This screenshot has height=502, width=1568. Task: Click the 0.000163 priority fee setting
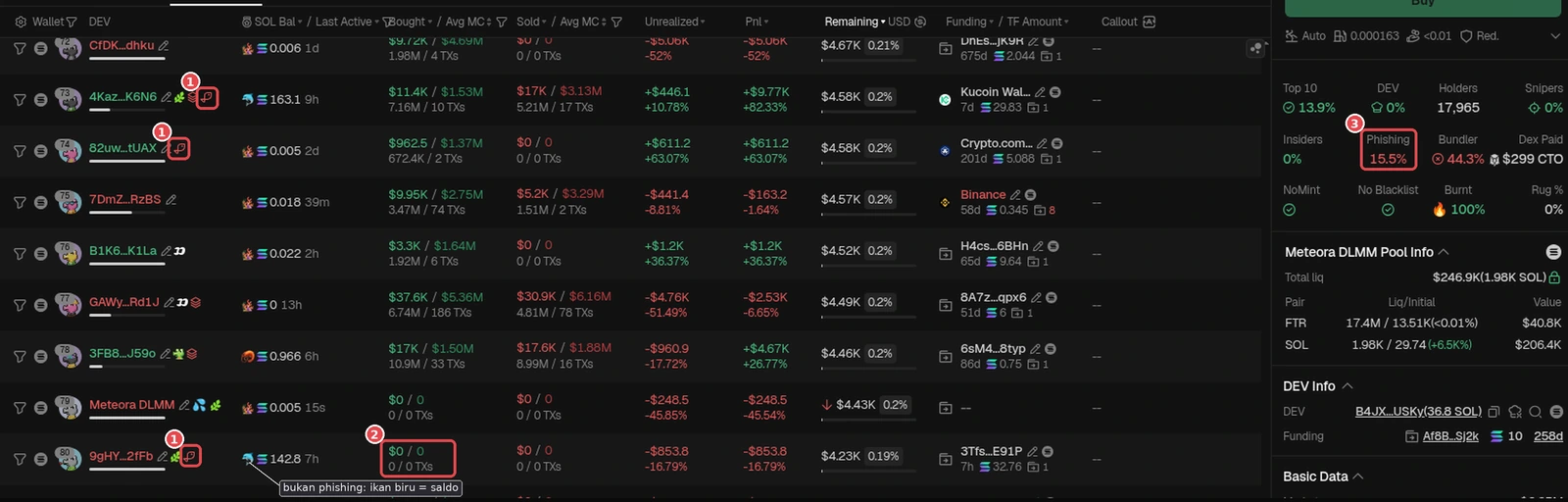(1366, 36)
